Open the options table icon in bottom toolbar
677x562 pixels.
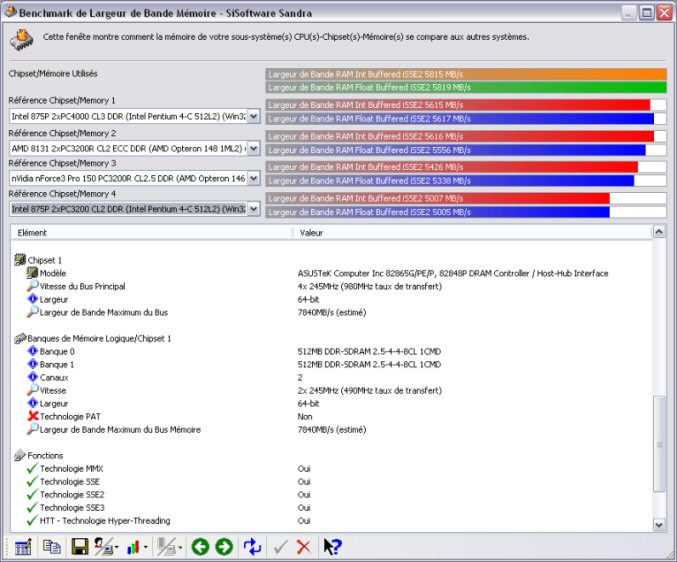(x=23, y=547)
